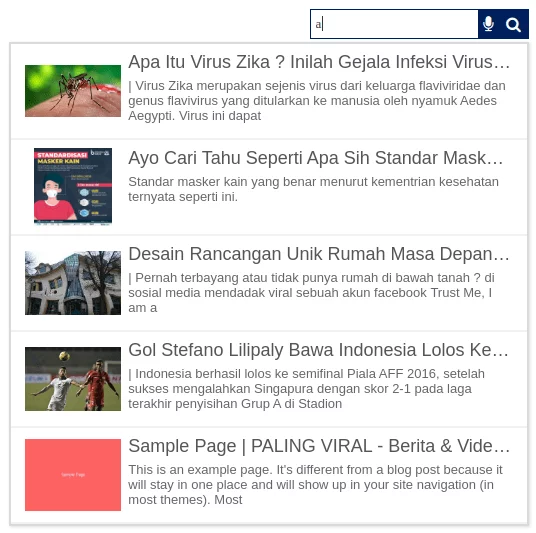
Task: Click the microphone voice search icon
Action: [x=488, y=24]
